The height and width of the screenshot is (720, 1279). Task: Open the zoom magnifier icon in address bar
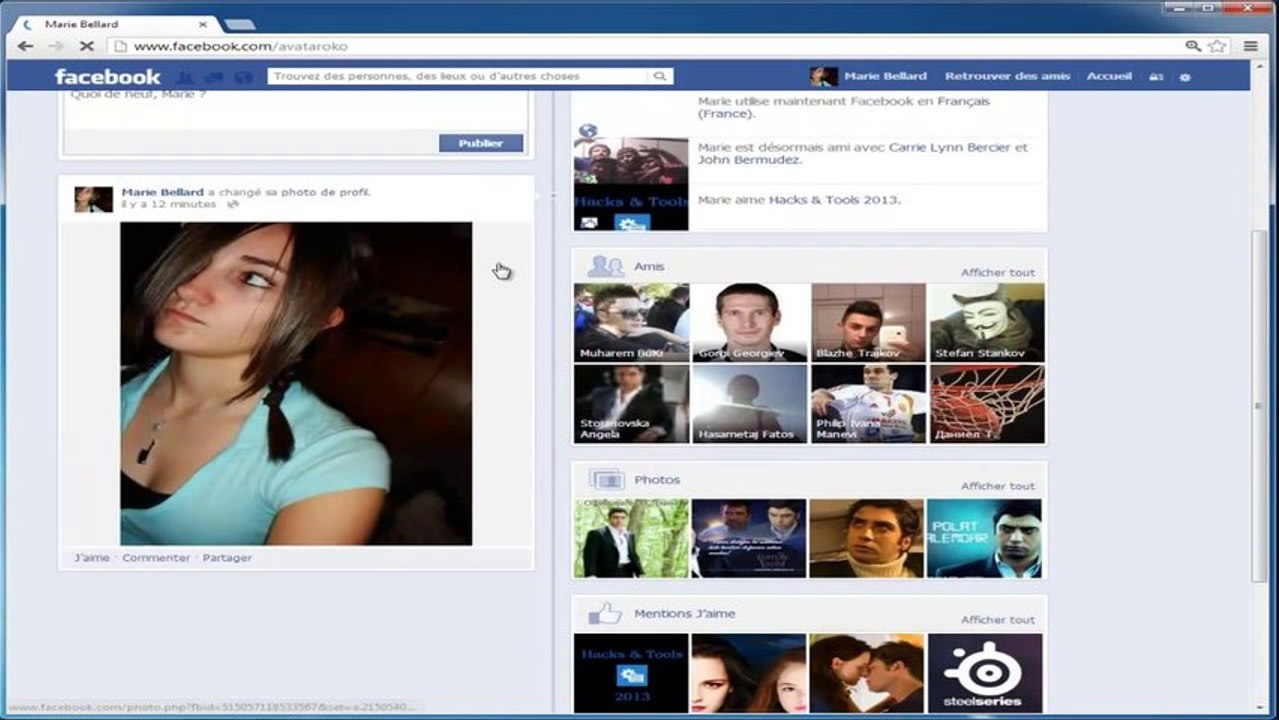coord(1193,46)
